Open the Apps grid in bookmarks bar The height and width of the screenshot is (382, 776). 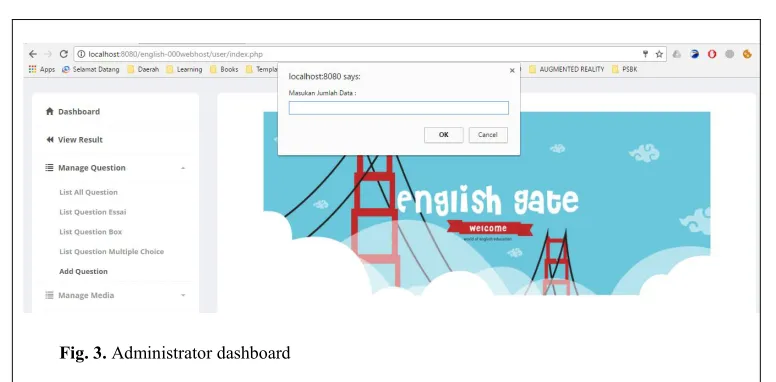click(x=42, y=69)
